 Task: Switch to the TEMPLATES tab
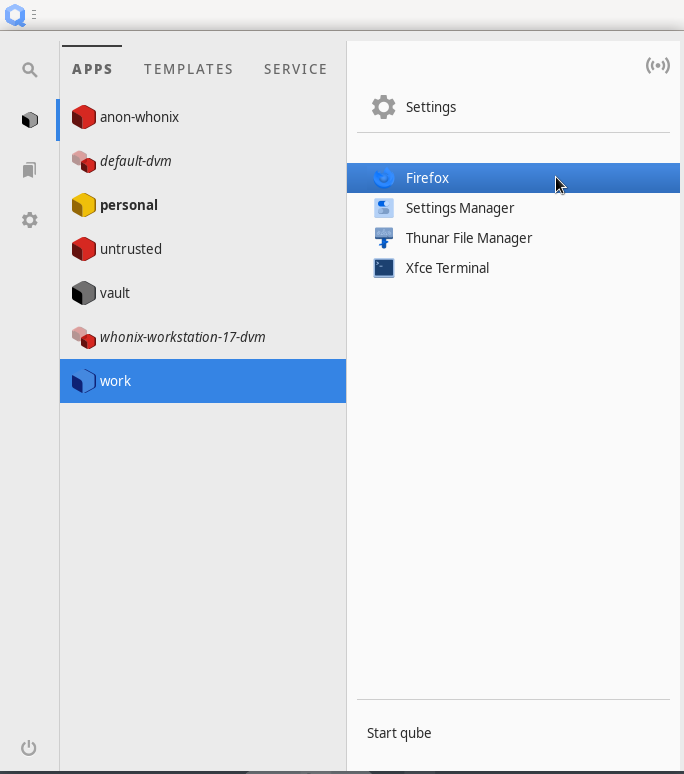pos(189,69)
